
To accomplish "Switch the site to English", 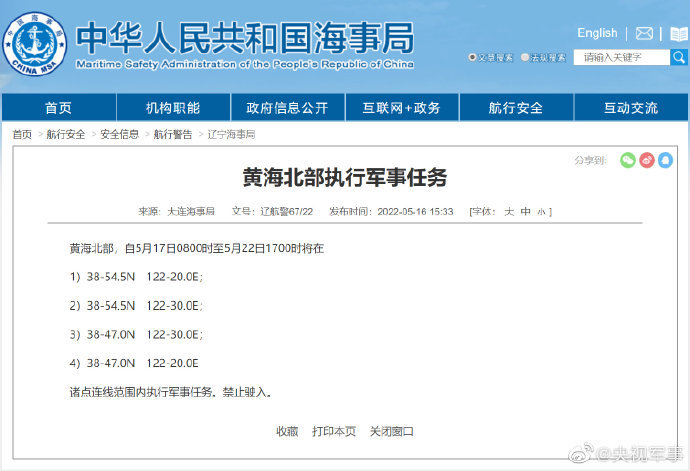I will click(597, 33).
